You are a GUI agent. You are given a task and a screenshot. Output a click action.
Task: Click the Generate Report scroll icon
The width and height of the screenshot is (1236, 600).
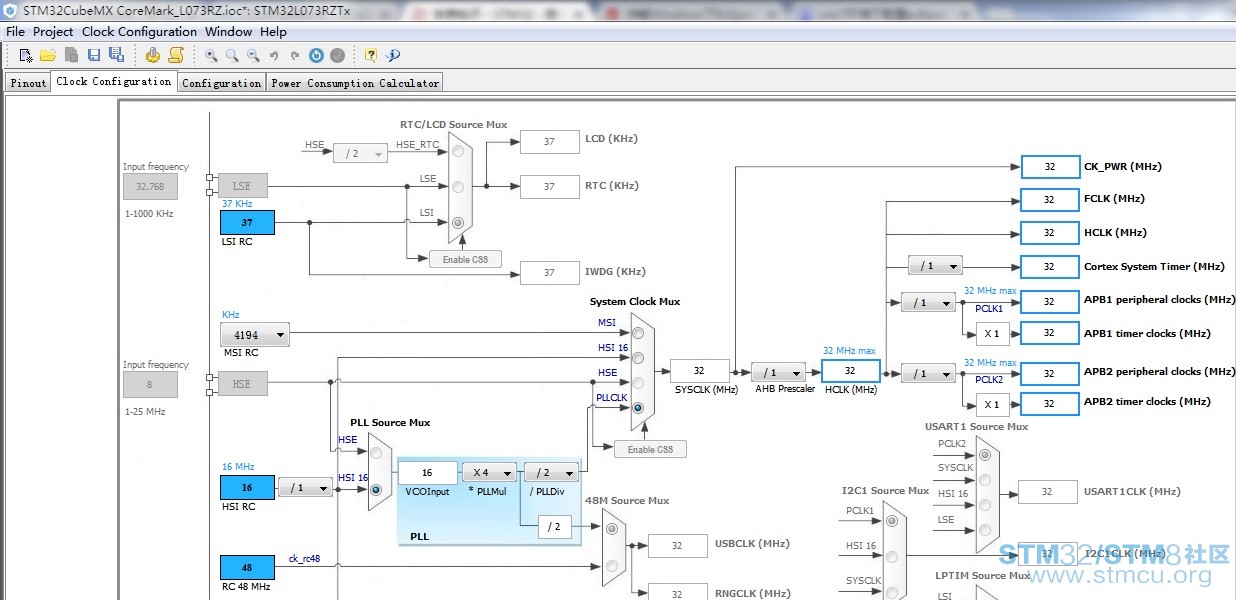click(176, 55)
